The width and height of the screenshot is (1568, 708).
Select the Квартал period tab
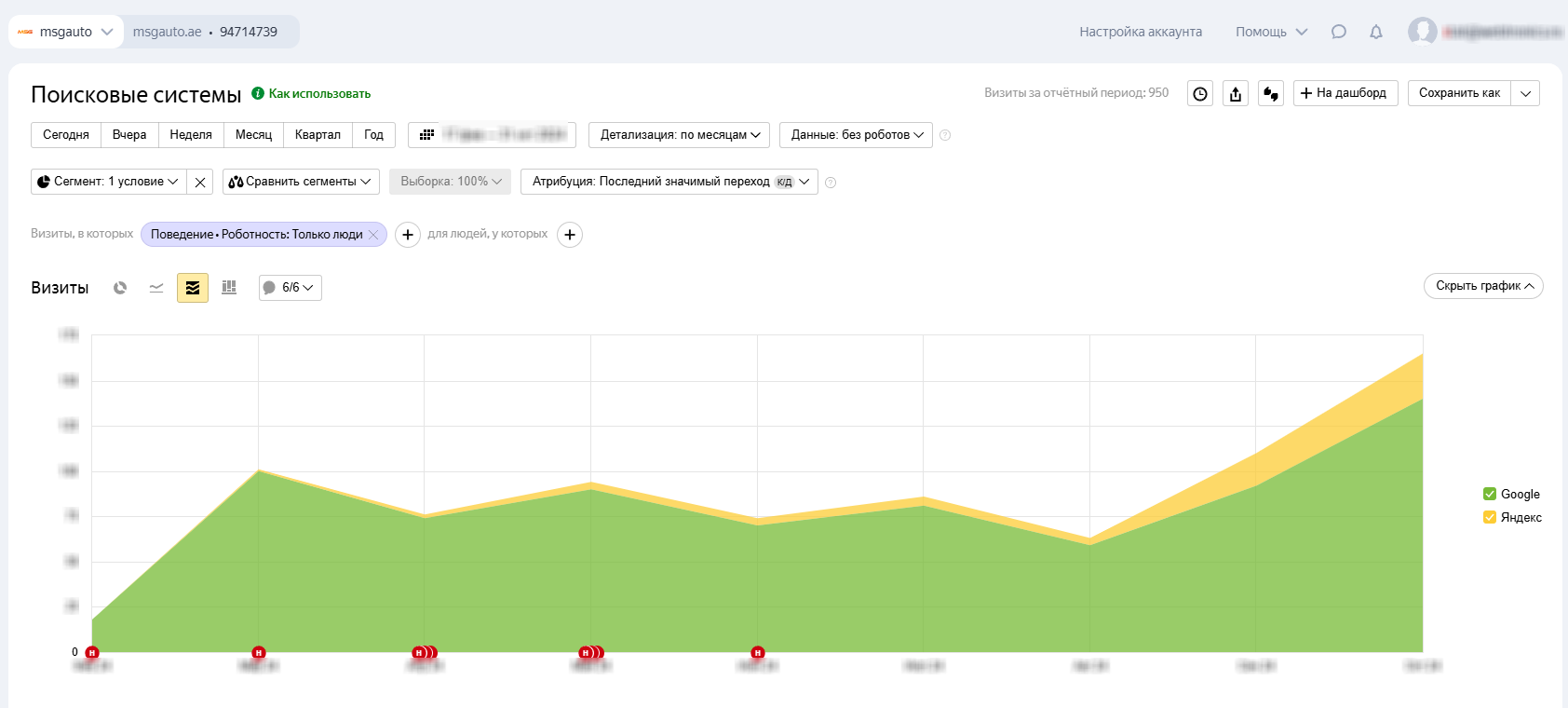[x=318, y=135]
